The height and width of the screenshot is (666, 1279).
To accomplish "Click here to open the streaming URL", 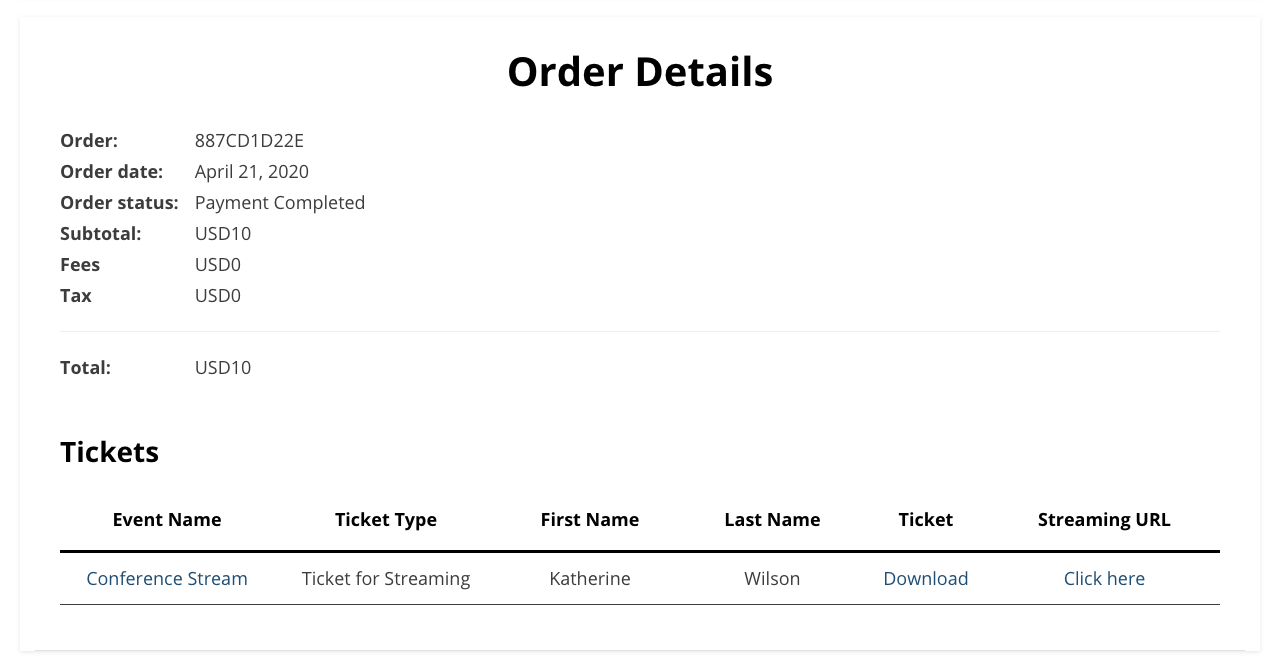I will (x=1104, y=578).
